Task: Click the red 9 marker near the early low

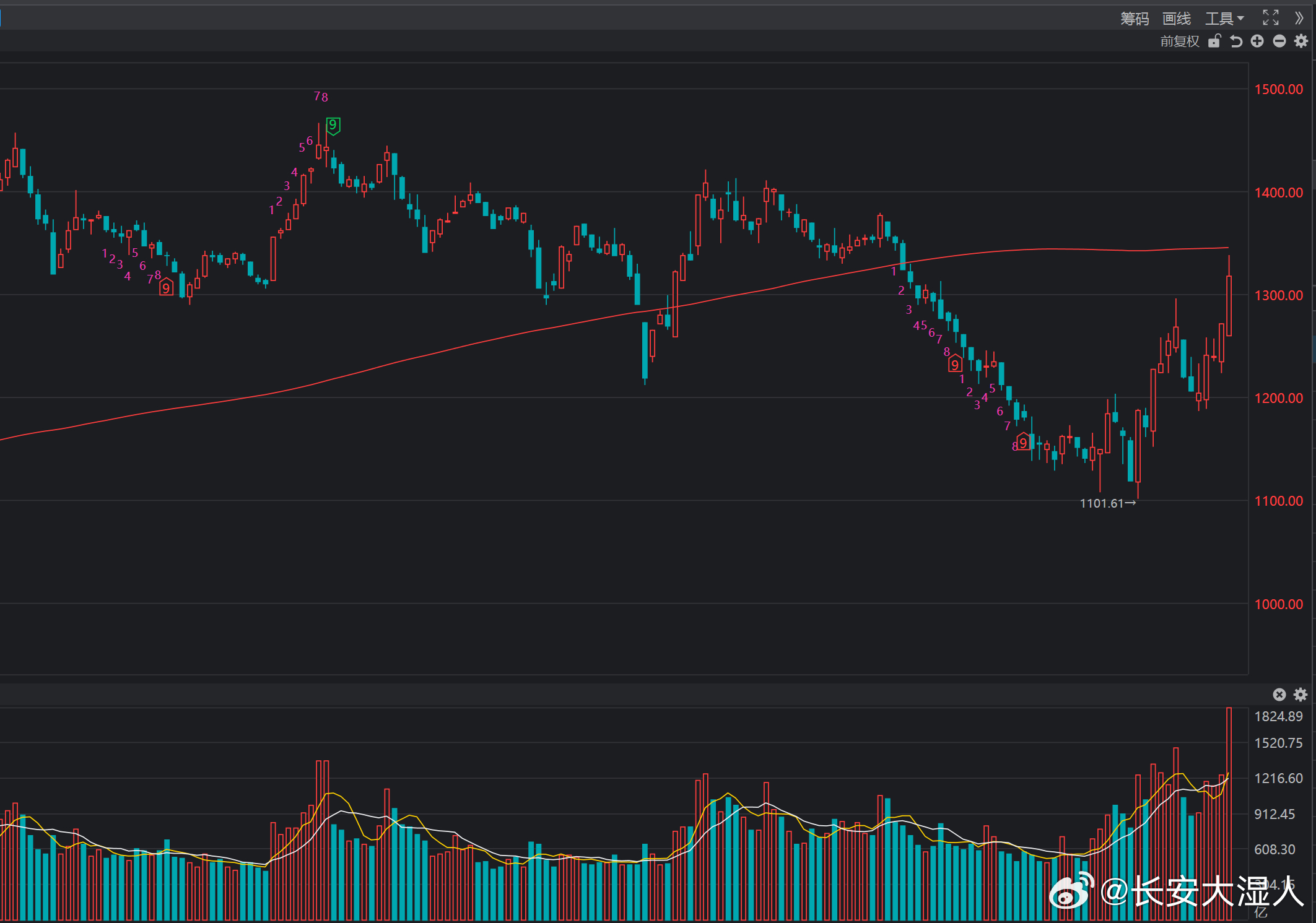Action: 166,288
